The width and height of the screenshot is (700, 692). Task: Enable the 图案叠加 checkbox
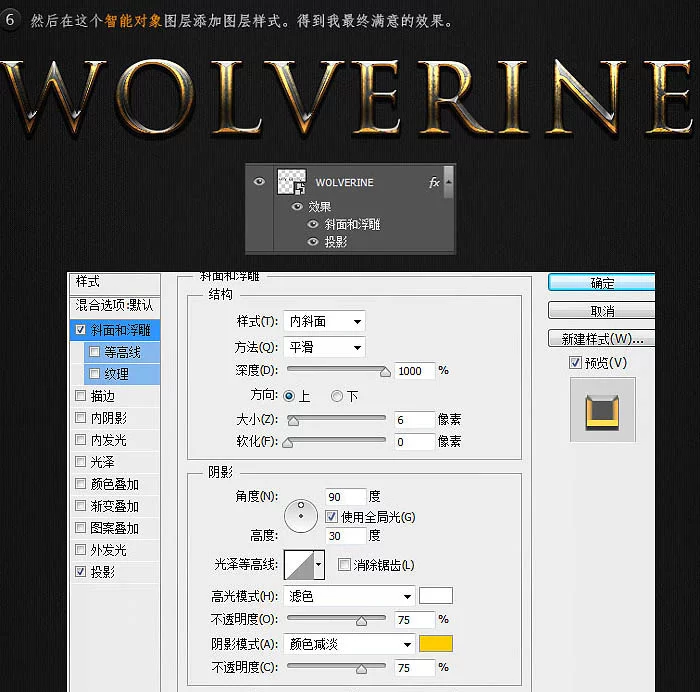pos(80,528)
